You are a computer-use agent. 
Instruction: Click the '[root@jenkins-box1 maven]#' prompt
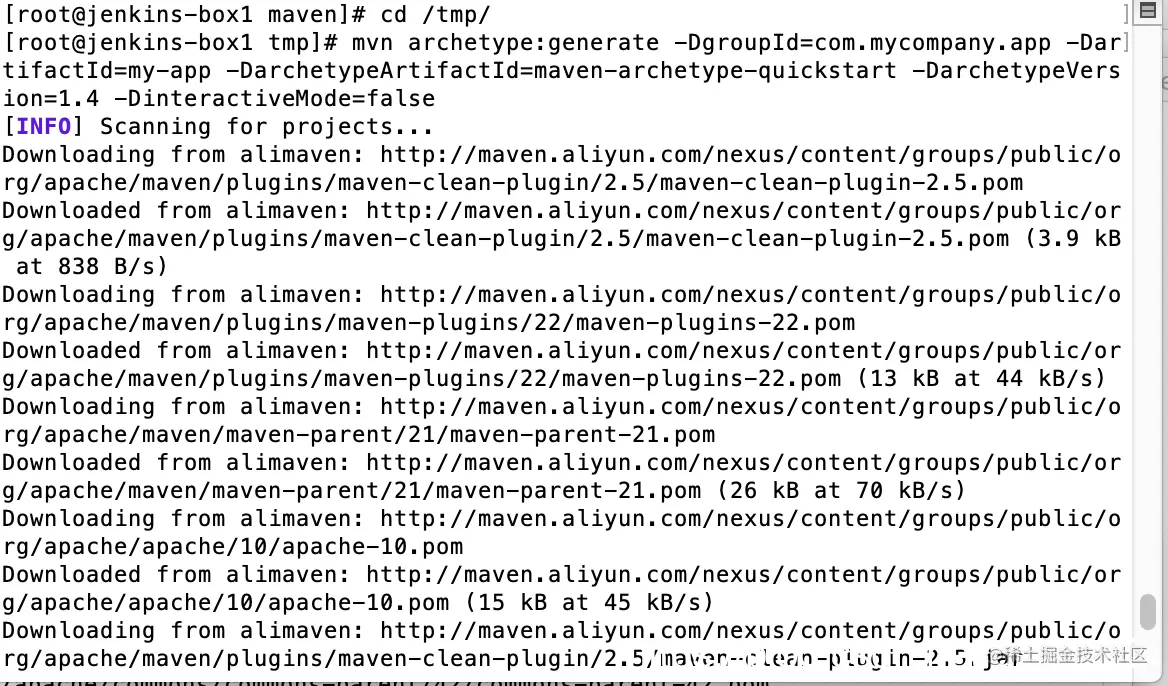185,14
